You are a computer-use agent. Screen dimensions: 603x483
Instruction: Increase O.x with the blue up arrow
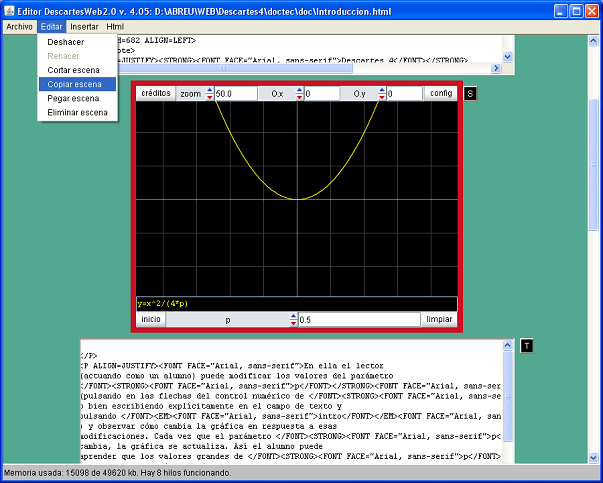tap(299, 90)
